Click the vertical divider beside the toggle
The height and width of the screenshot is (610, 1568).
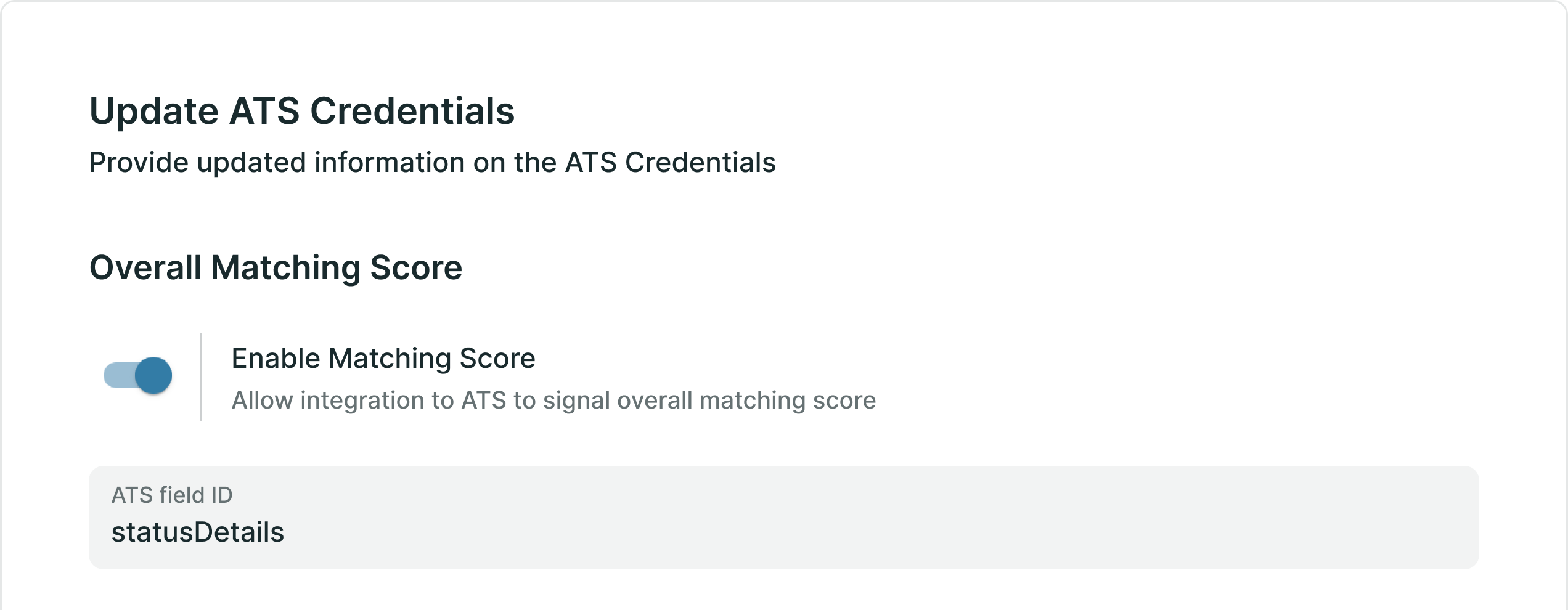[x=200, y=377]
